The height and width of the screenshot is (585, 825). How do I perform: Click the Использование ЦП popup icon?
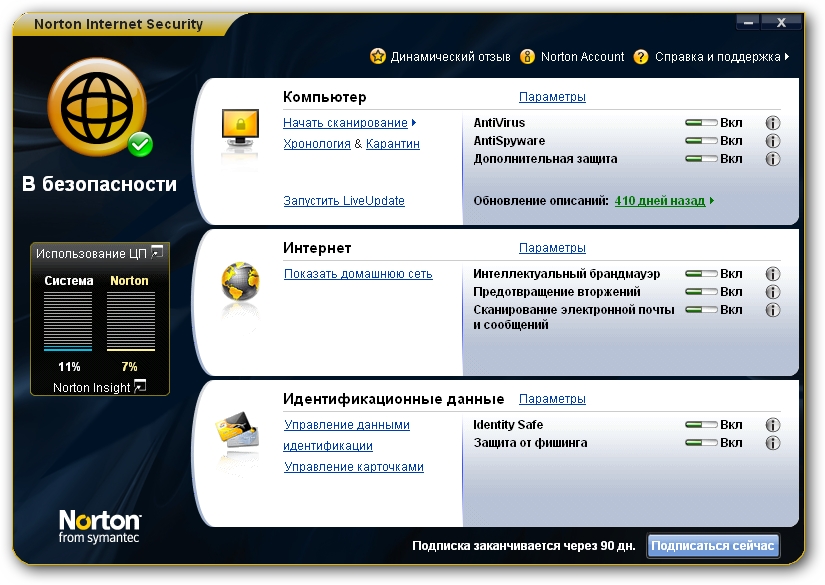157,252
